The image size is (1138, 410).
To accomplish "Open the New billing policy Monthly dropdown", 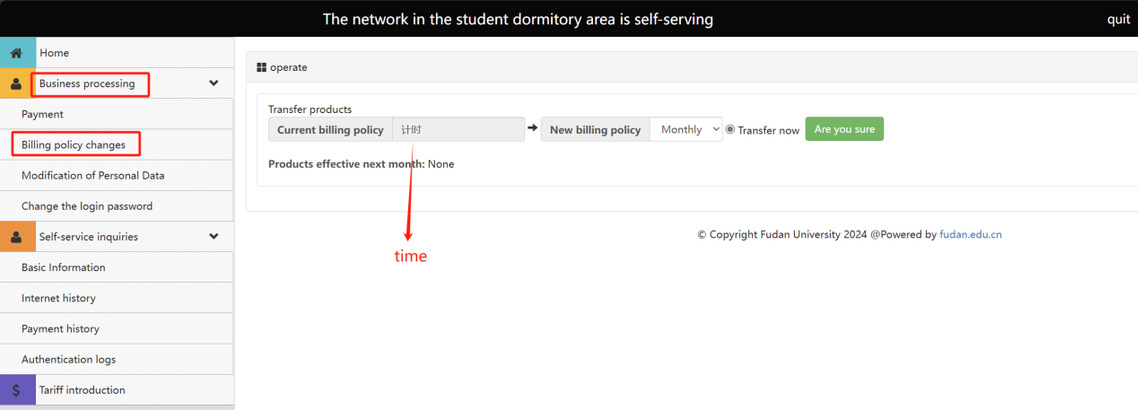I will coord(686,130).
